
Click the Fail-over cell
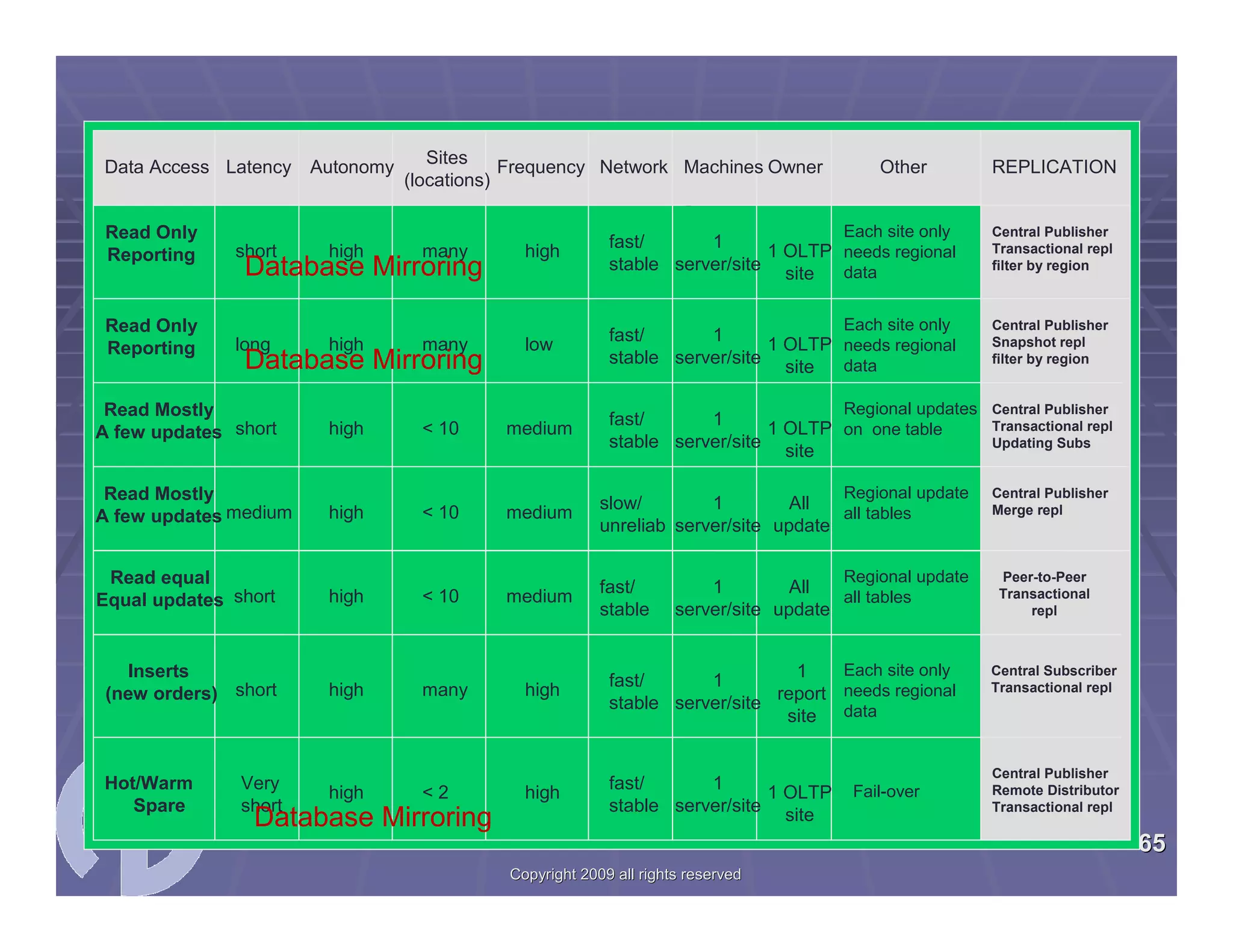click(886, 791)
